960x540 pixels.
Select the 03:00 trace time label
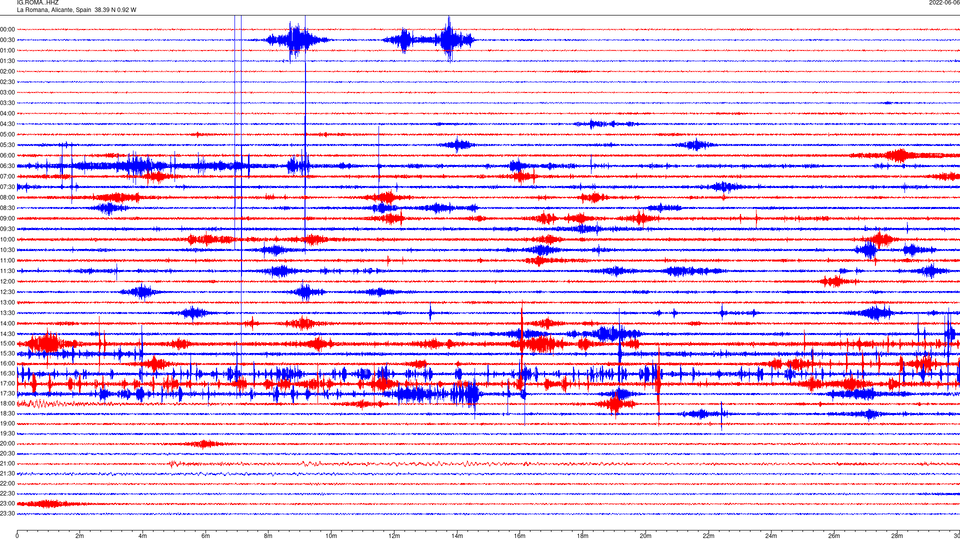pyautogui.click(x=7, y=92)
